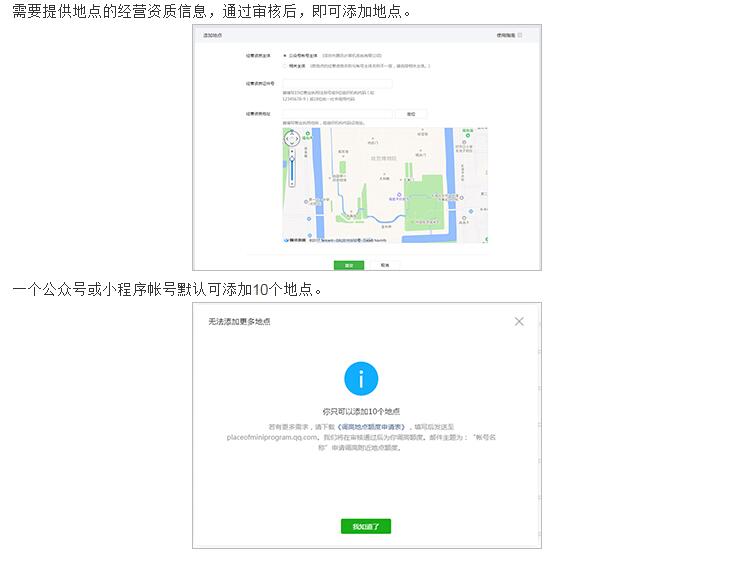Image resolution: width=733 pixels, height=564 pixels.
Task: Confirm with the green 确定 button
Action: point(348,265)
